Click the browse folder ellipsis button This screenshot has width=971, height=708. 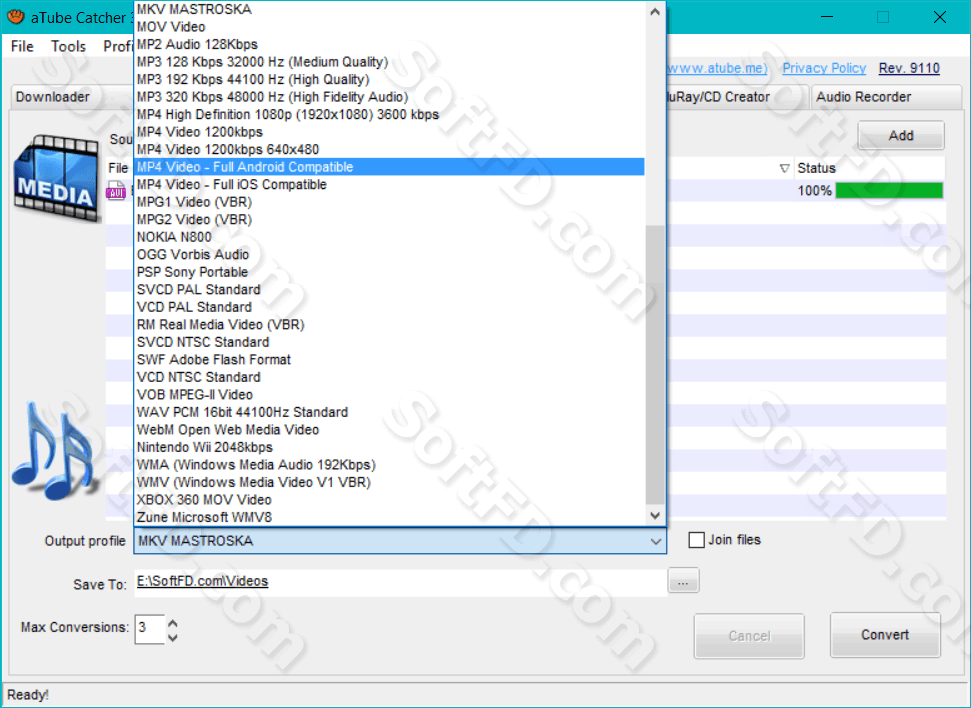click(683, 582)
